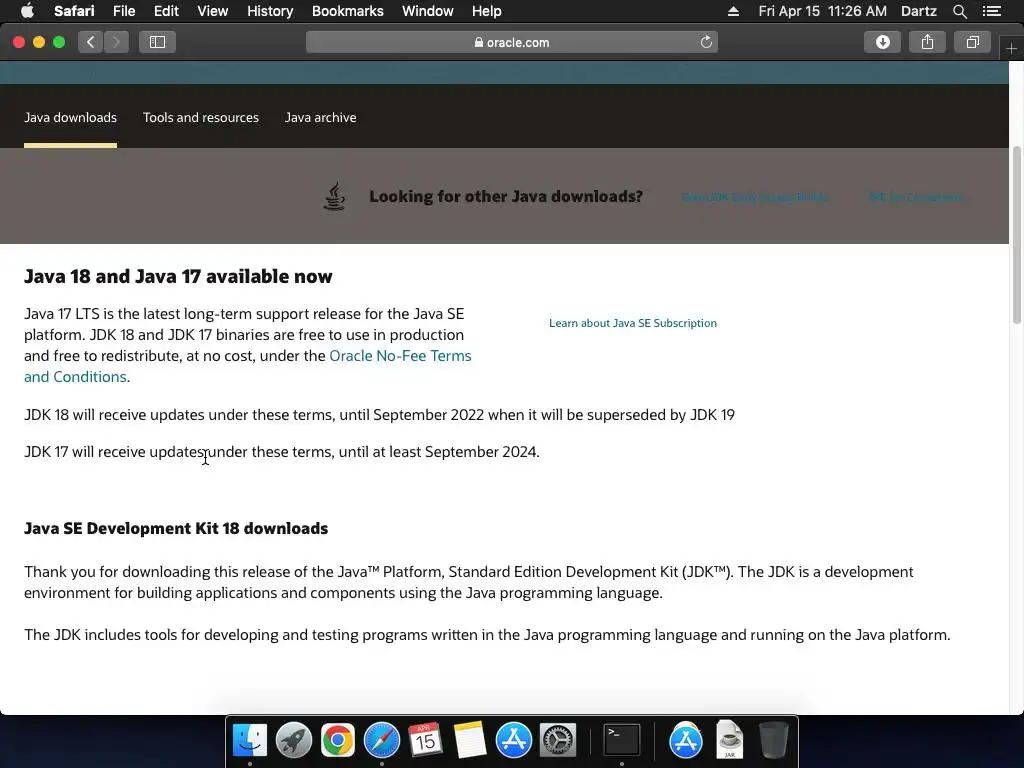Click the Safari compass icon in Dock
Screen dimensions: 1024x768
click(381, 741)
